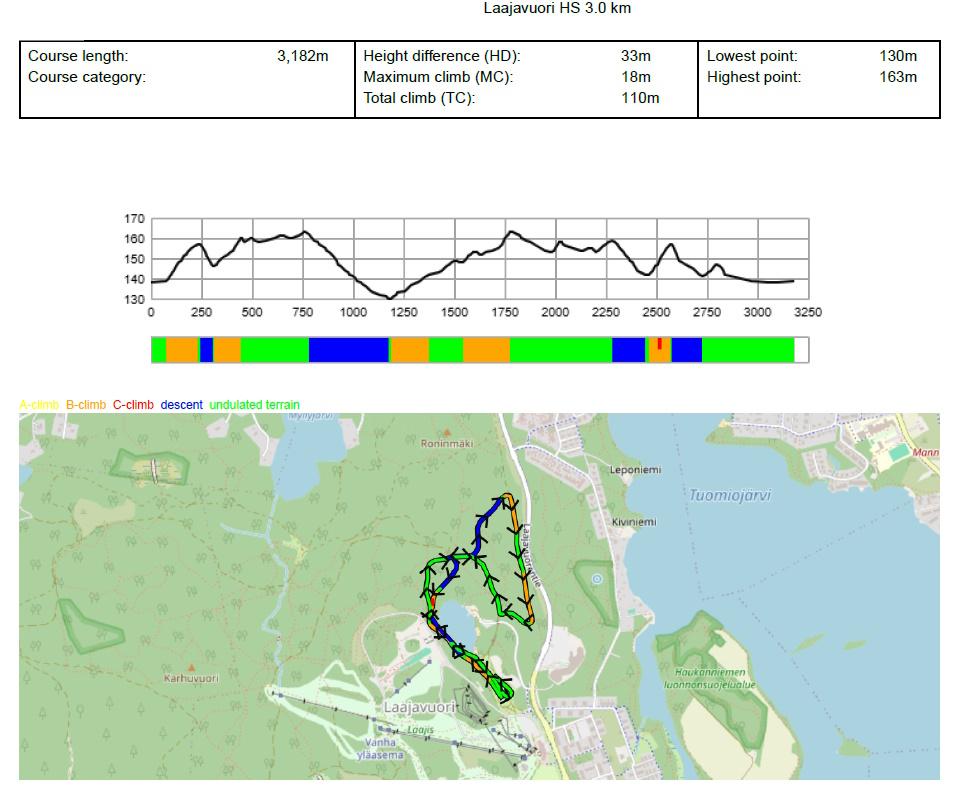Click the Karhuvuori peak triangle icon
The height and width of the screenshot is (796, 962).
click(191, 667)
